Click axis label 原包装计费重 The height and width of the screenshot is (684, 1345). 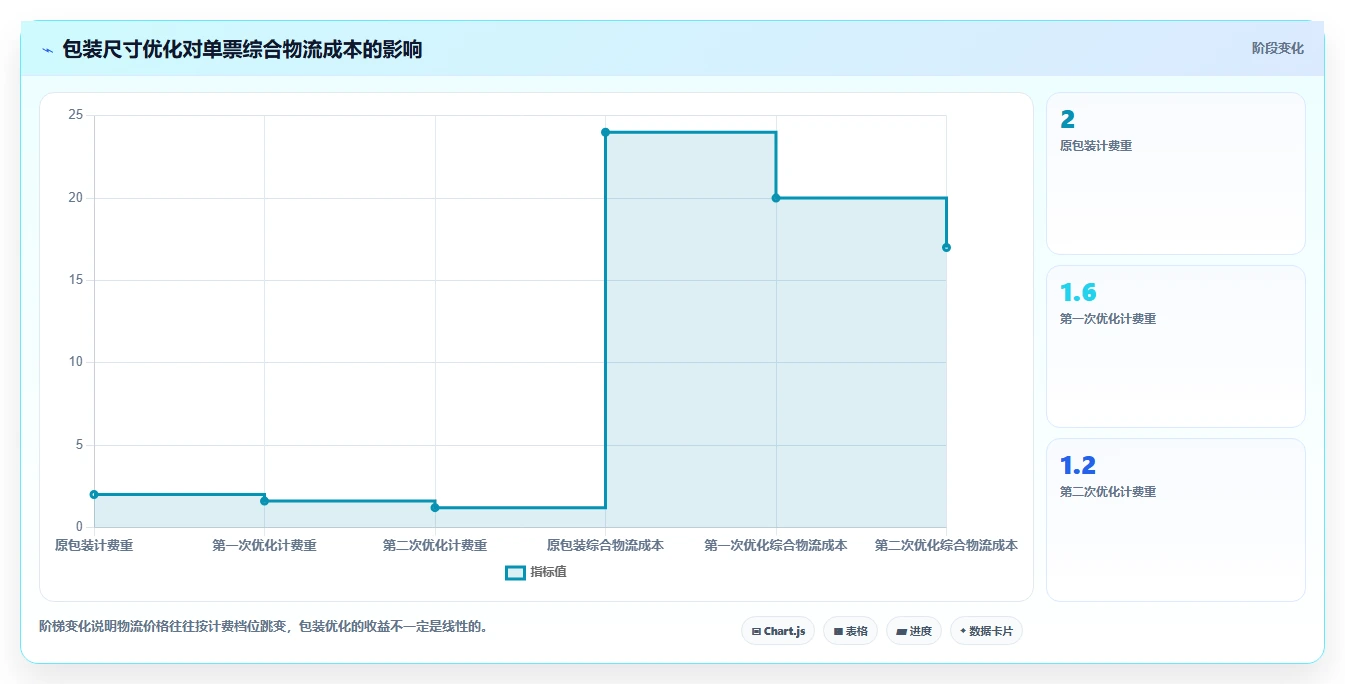tap(94, 545)
